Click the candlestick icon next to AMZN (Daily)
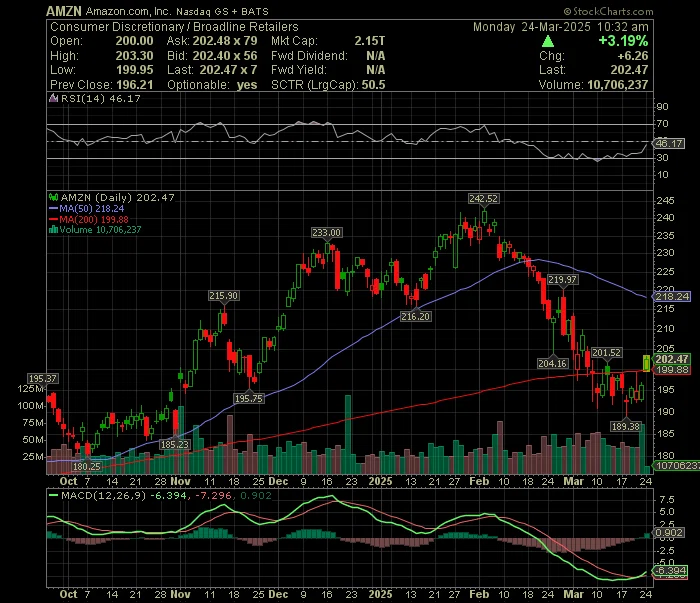Image resolution: width=700 pixels, height=603 pixels. coord(53,197)
